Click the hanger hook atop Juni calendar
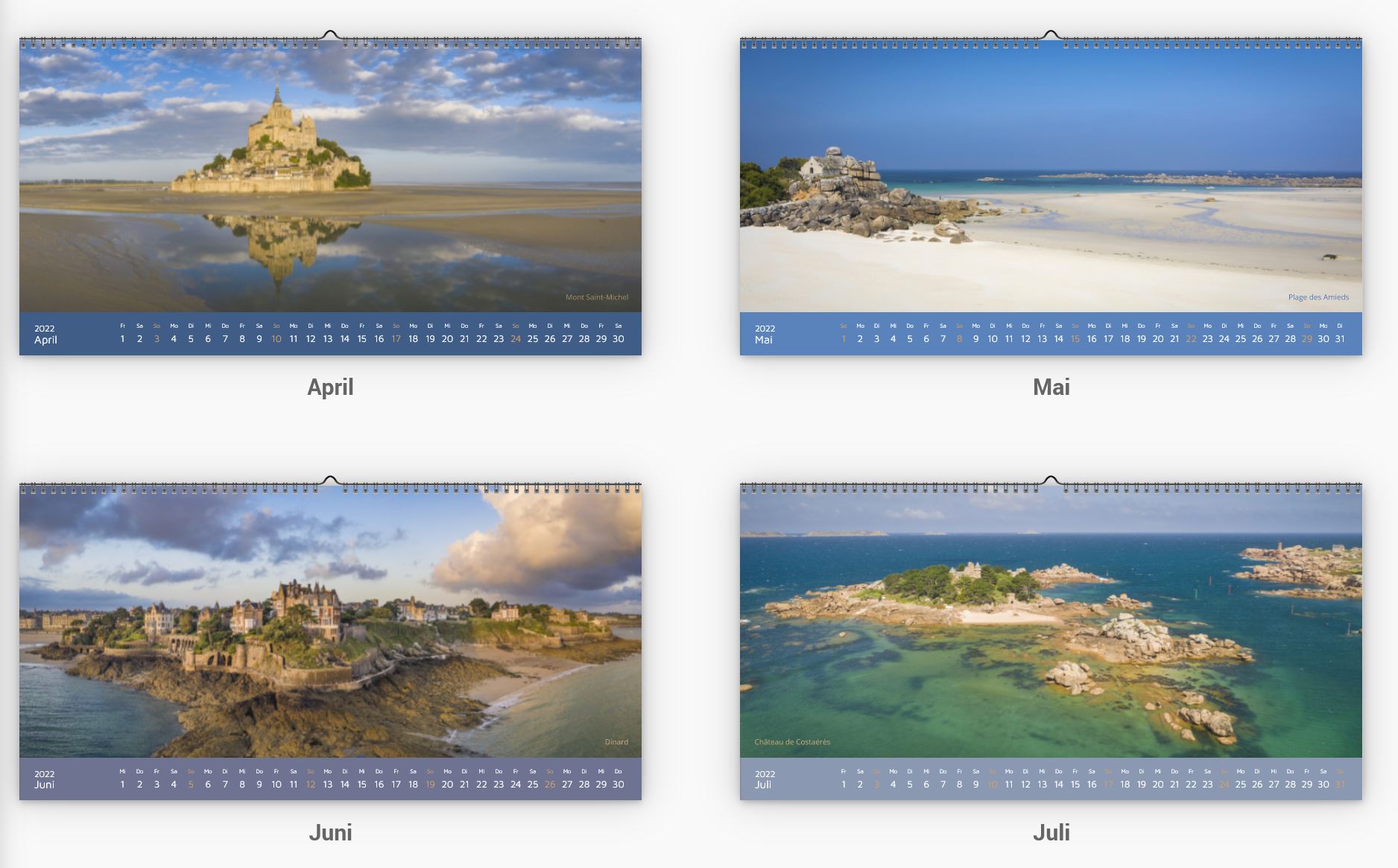This screenshot has width=1398, height=868. (x=330, y=481)
